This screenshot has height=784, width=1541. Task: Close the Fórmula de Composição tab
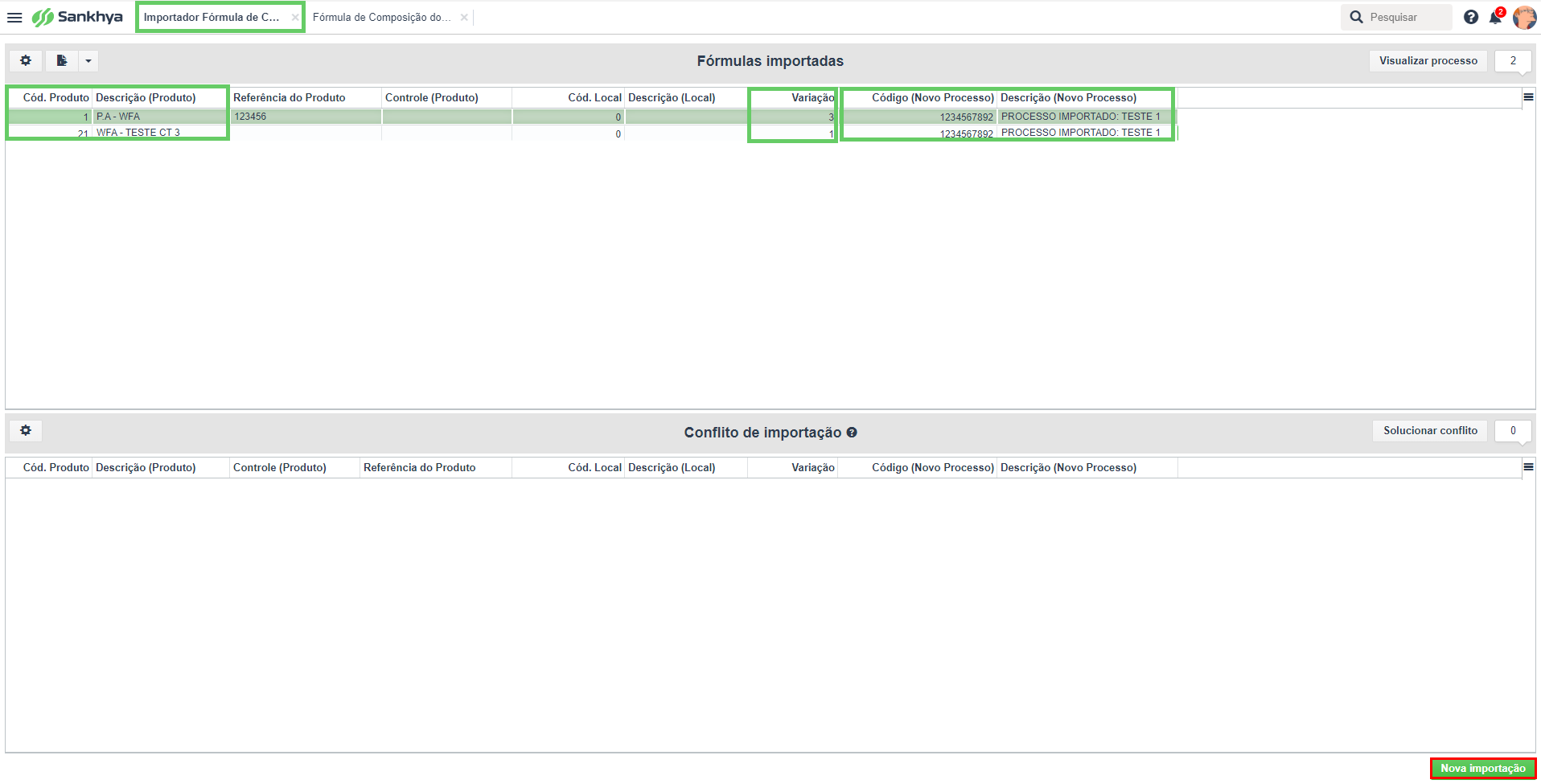pos(464,17)
